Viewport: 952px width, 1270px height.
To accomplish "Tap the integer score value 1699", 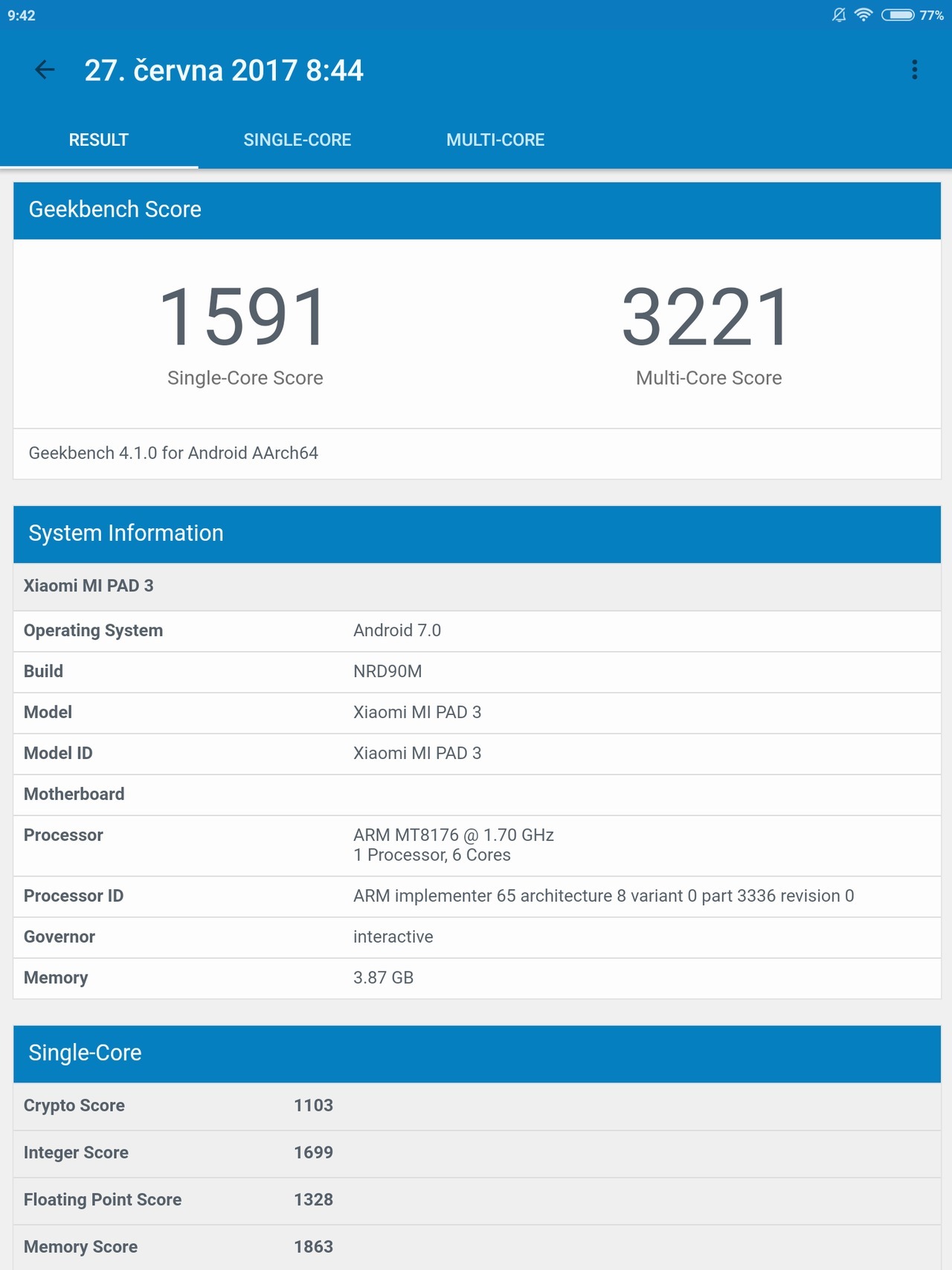I will pos(314,1152).
